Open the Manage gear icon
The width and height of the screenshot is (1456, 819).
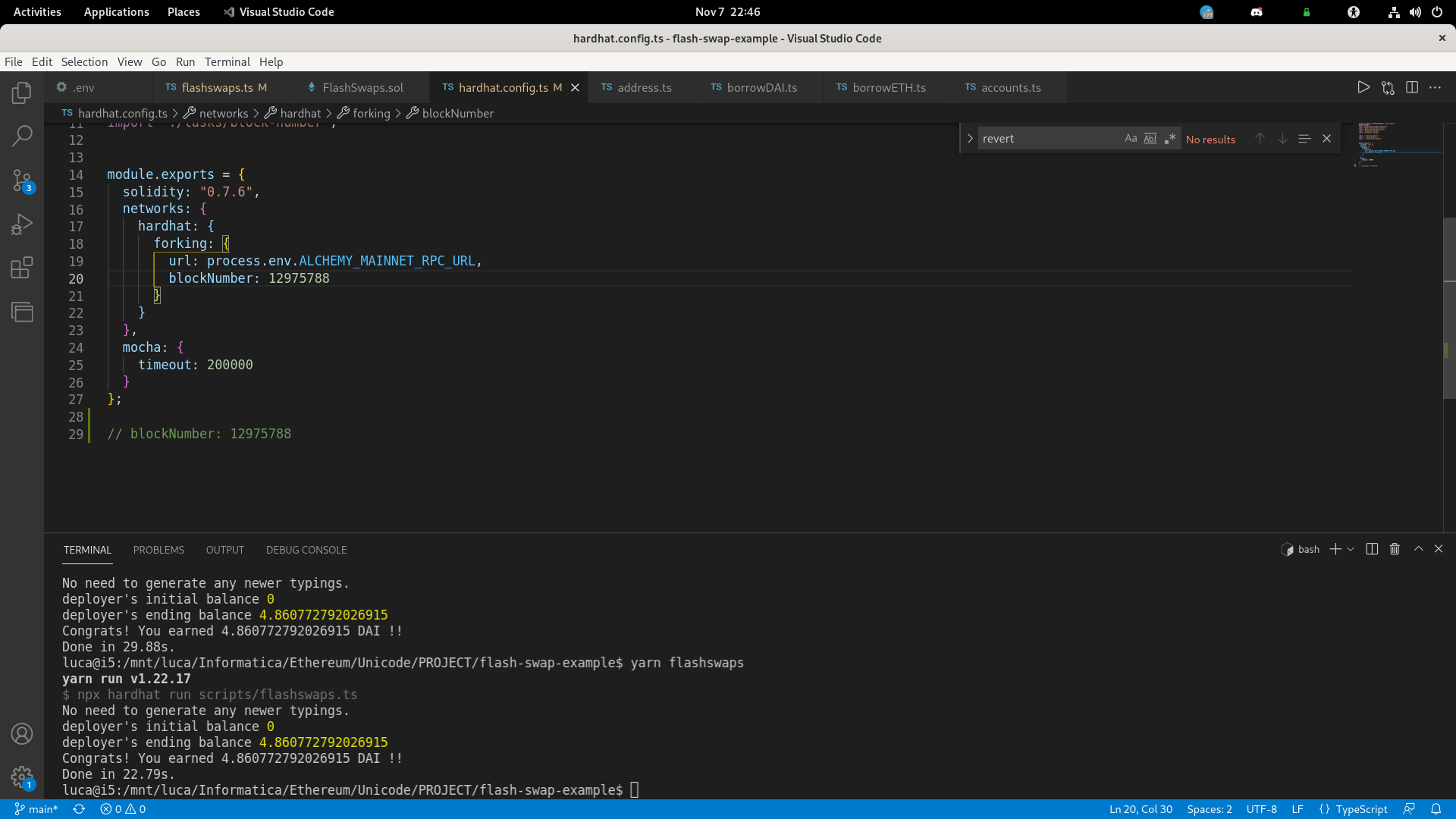(22, 777)
